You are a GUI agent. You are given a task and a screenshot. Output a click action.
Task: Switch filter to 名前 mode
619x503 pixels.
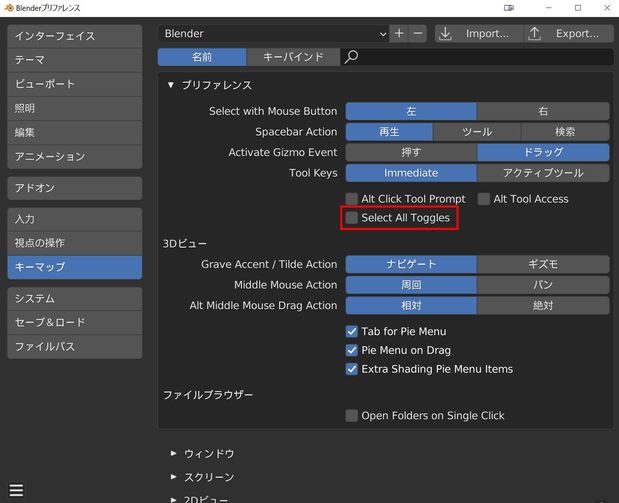tap(202, 57)
